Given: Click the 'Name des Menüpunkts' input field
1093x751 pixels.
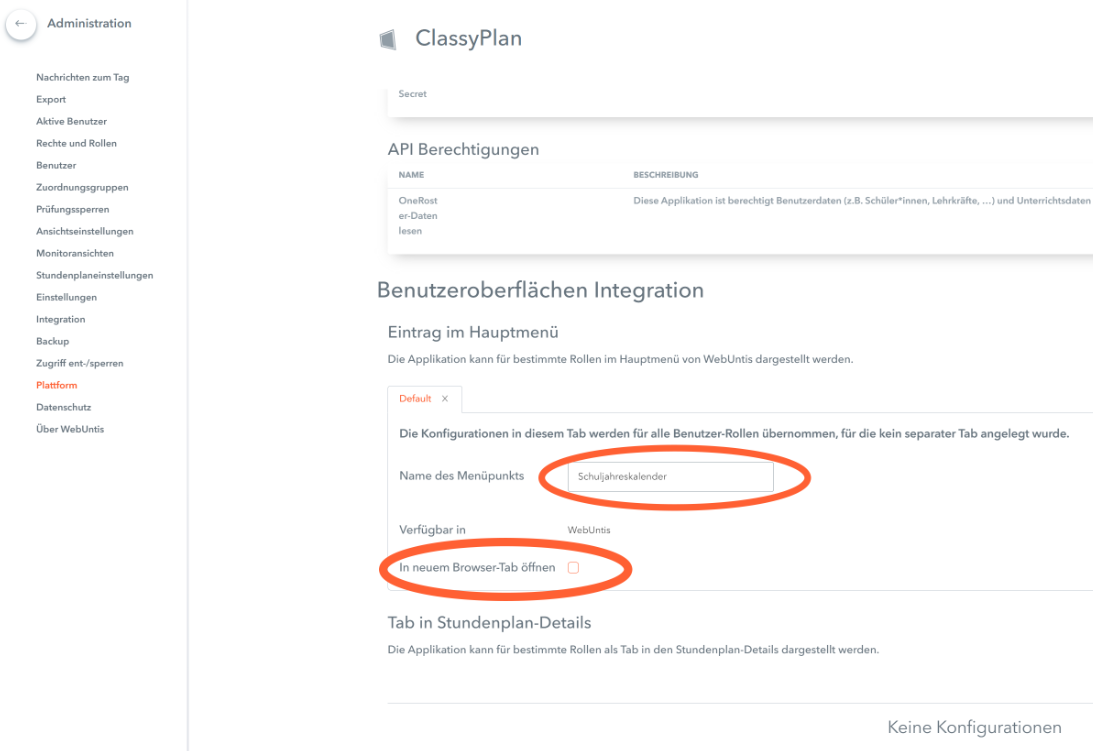Looking at the screenshot, I should pyautogui.click(x=671, y=476).
